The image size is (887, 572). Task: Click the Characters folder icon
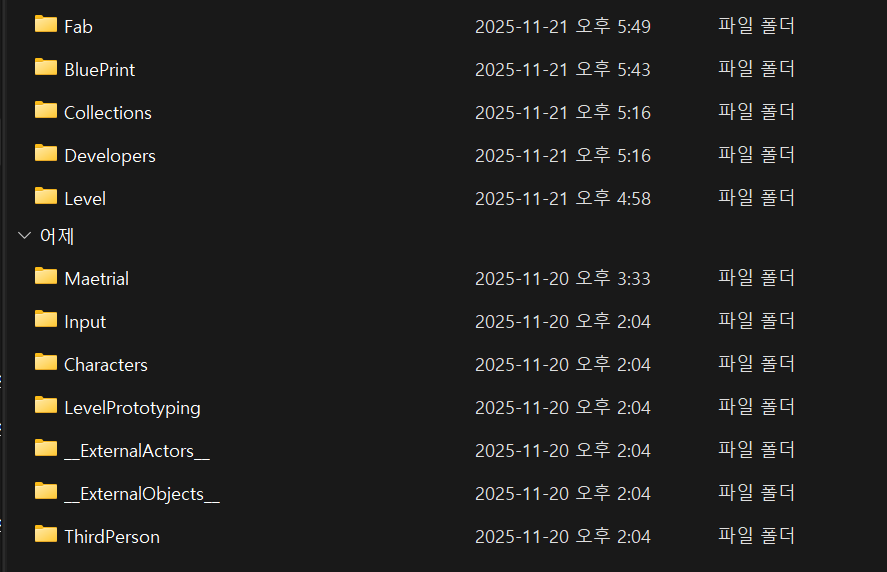coord(46,362)
